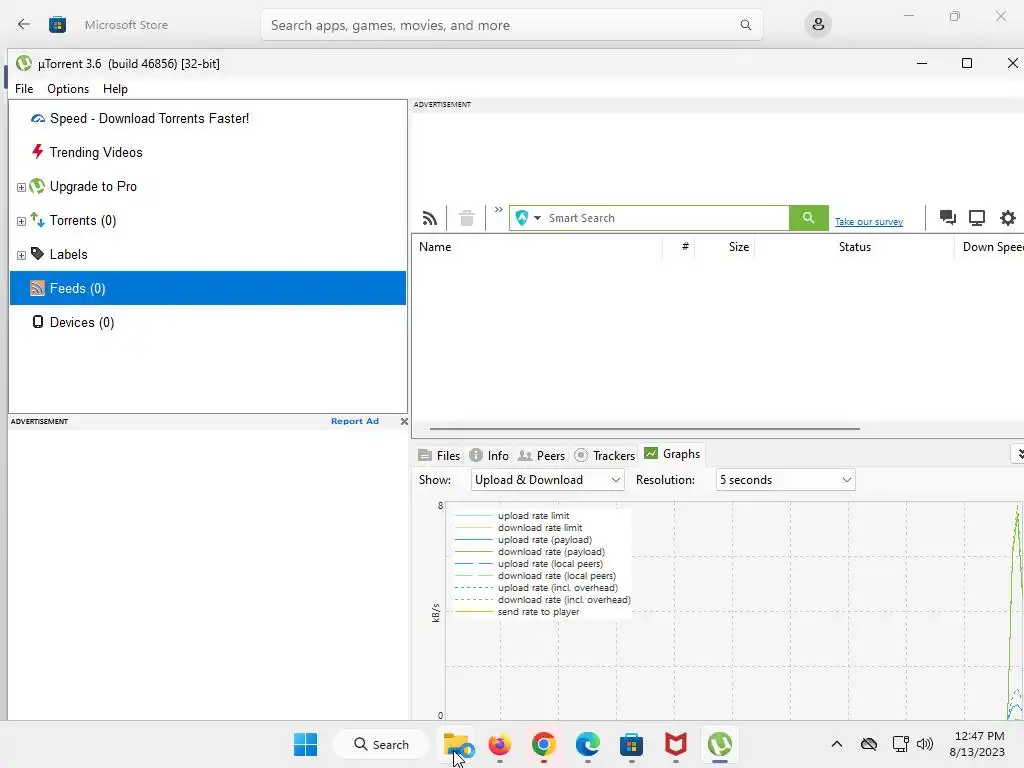This screenshot has width=1024, height=768.
Task: Click the Microsoft Store search field
Action: tap(511, 25)
